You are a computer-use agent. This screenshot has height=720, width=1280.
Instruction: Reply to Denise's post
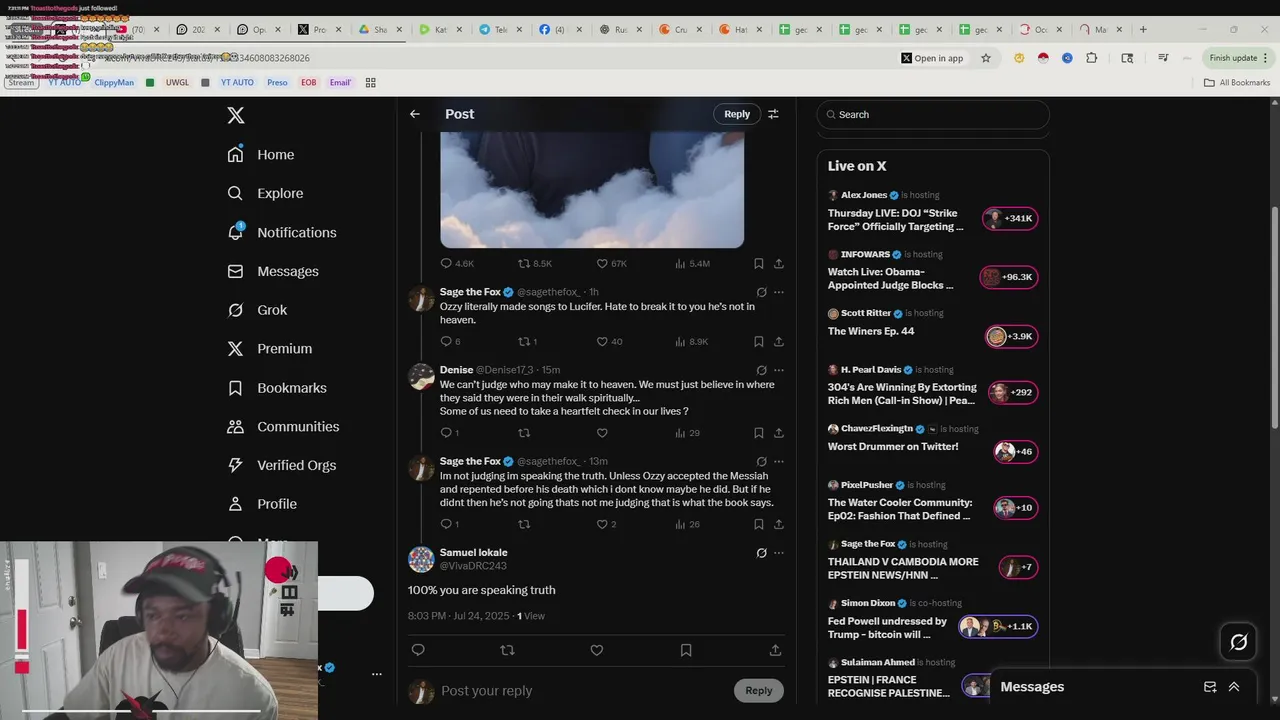(x=446, y=433)
